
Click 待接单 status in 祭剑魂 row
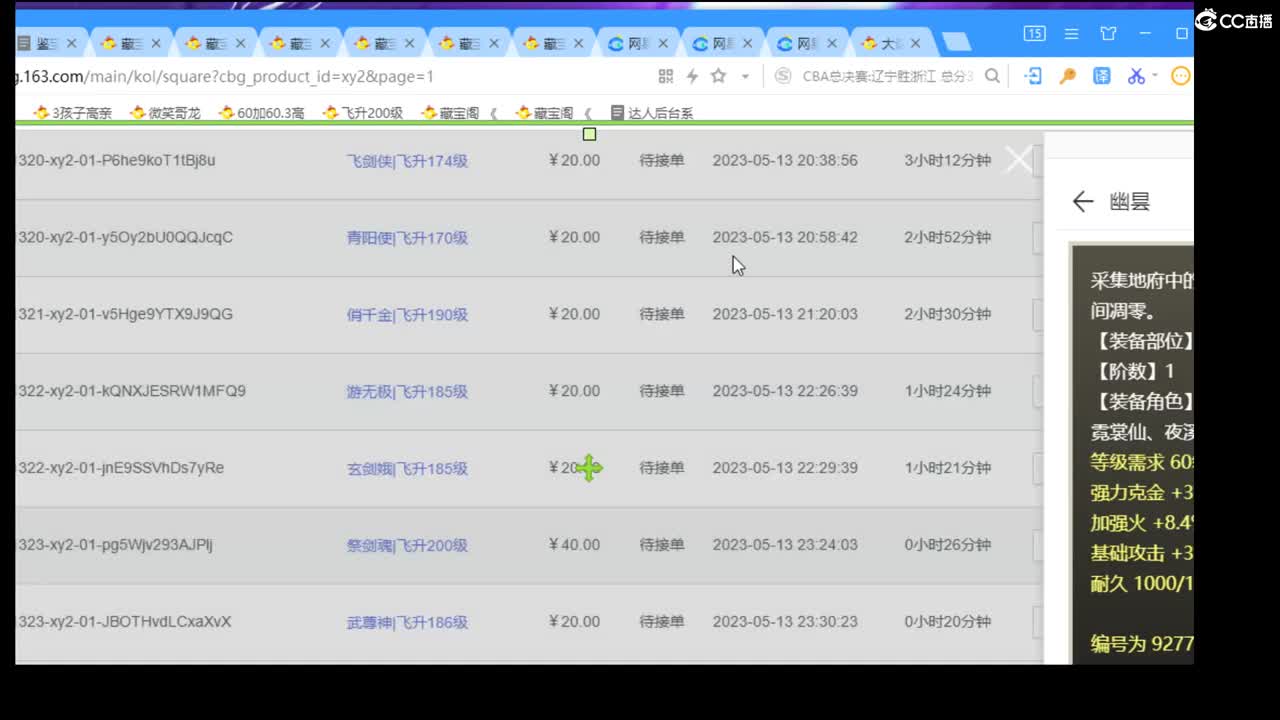point(662,545)
